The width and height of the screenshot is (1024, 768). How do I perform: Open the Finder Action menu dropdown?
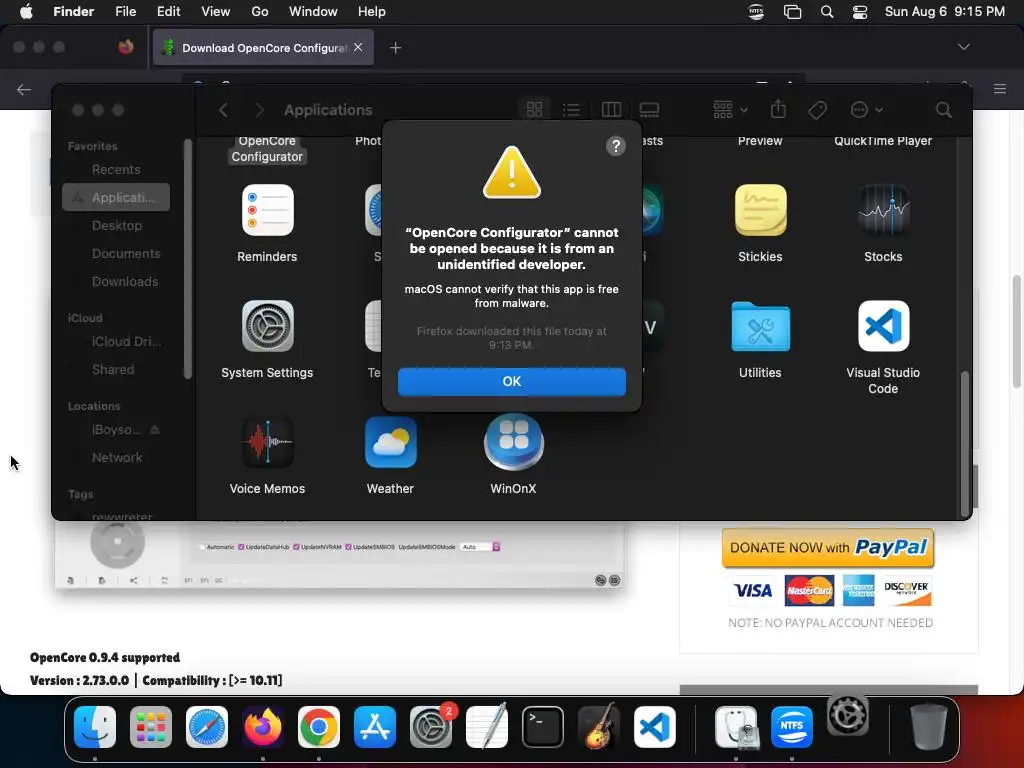pos(867,110)
